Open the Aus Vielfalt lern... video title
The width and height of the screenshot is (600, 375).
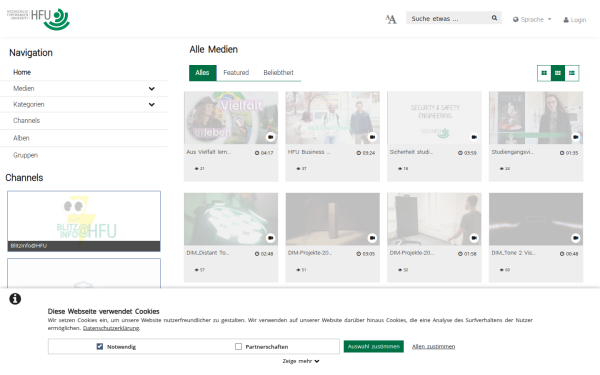pyautogui.click(x=209, y=152)
